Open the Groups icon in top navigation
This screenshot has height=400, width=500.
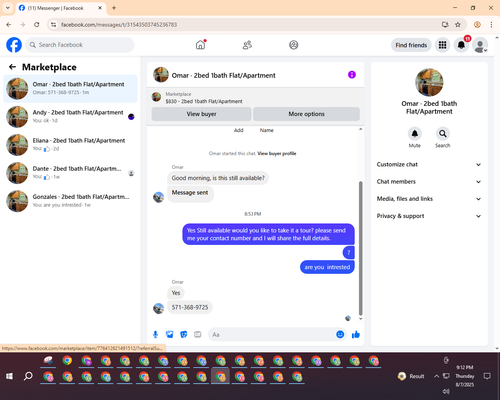pyautogui.click(x=293, y=45)
